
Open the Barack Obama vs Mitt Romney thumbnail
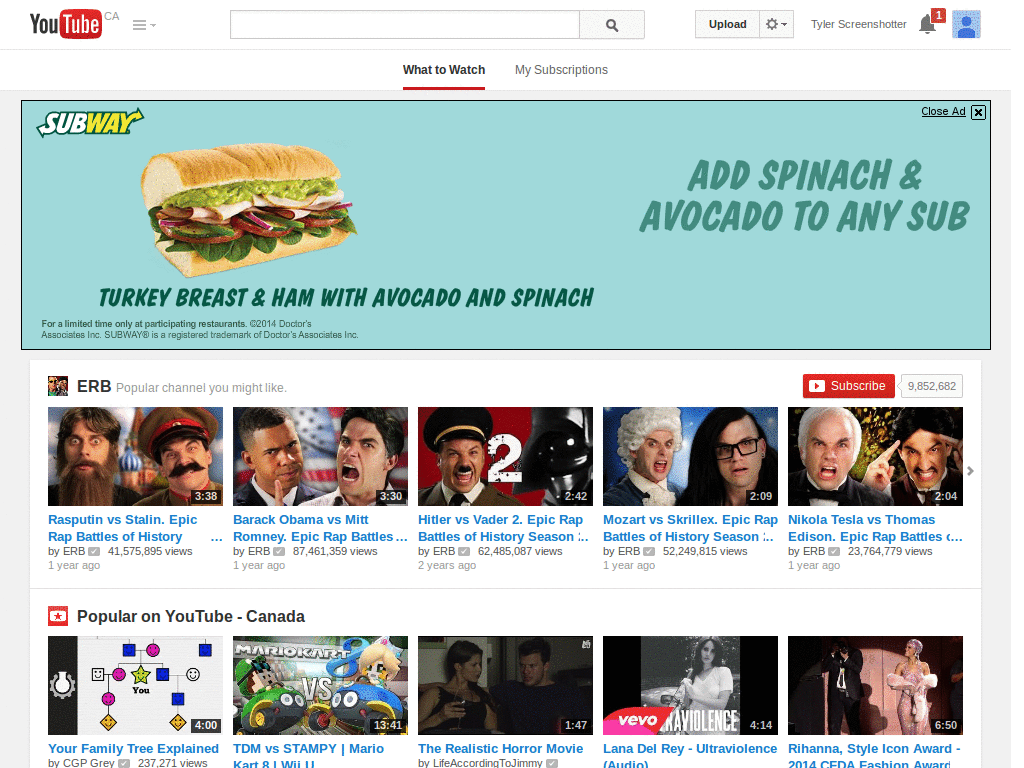(320, 456)
